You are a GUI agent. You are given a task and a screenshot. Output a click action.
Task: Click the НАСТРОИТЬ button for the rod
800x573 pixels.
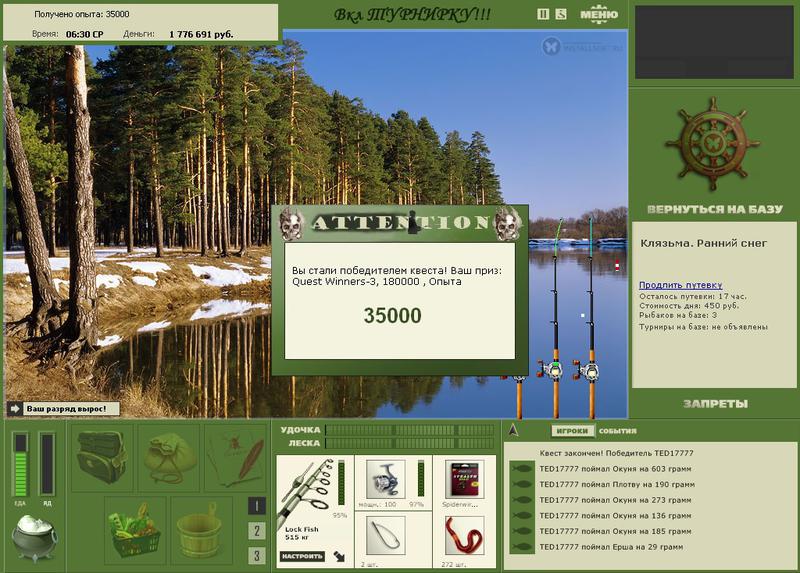coord(302,556)
